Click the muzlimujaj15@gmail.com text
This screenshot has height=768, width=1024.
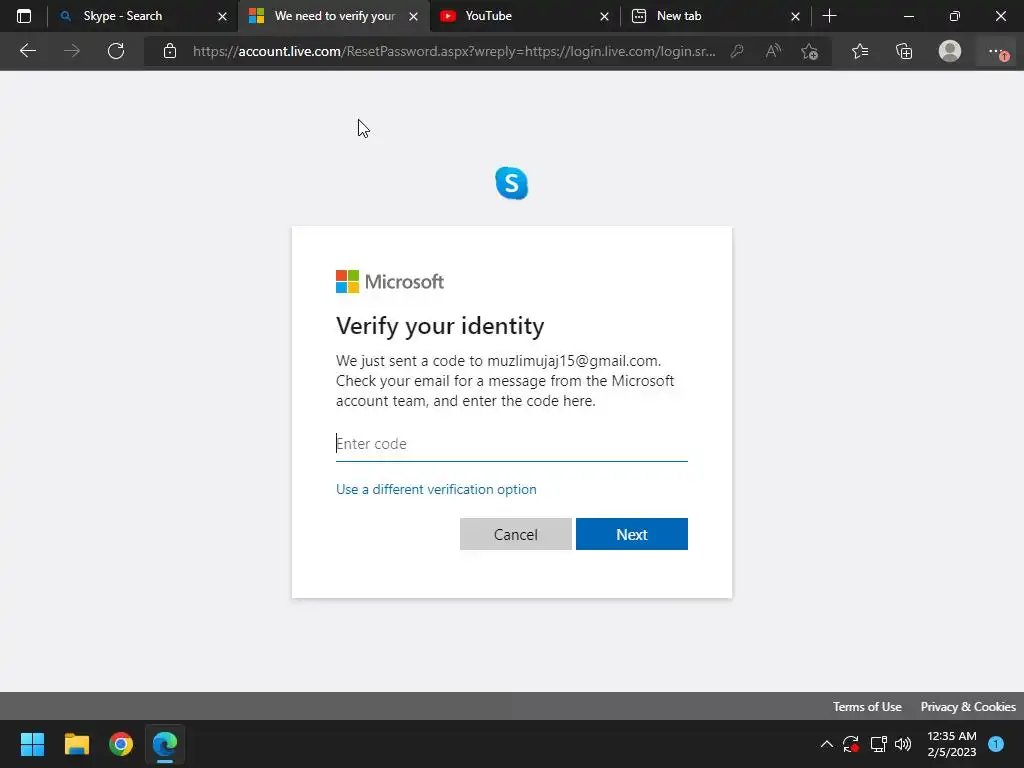(572, 361)
